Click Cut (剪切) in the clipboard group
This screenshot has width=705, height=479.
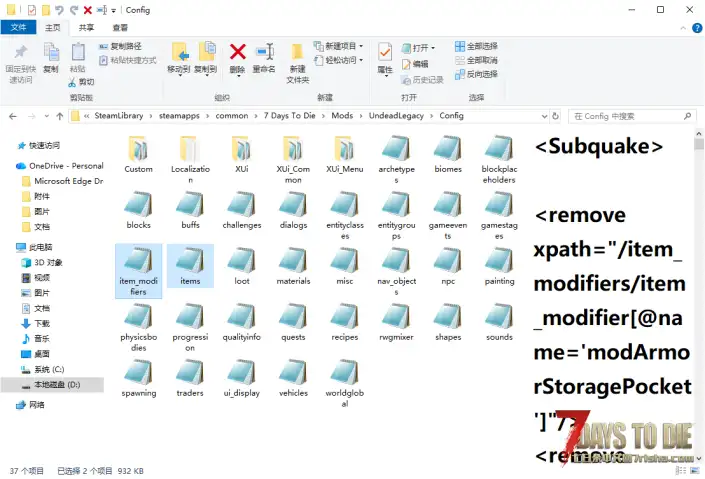(x=81, y=82)
